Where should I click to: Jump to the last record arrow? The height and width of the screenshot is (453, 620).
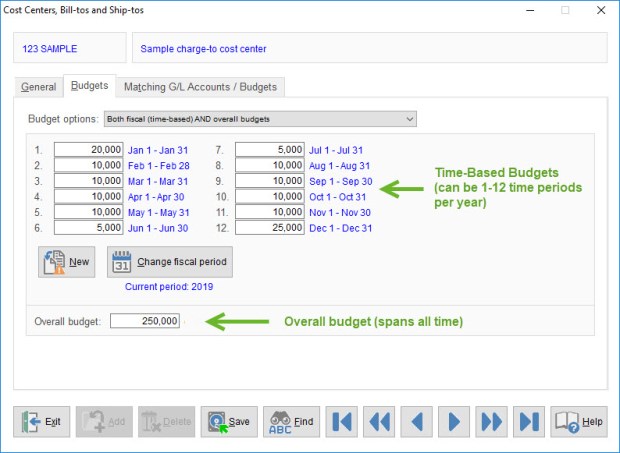point(529,421)
